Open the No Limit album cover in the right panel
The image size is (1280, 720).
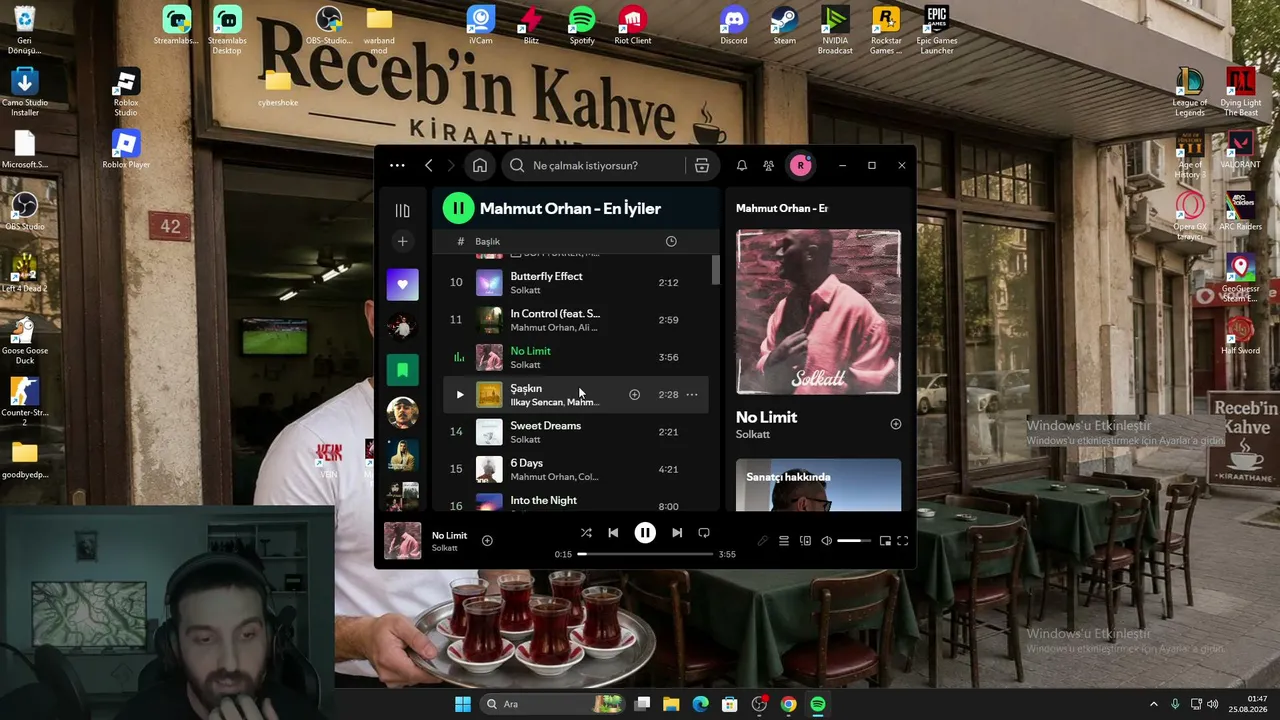(x=818, y=312)
